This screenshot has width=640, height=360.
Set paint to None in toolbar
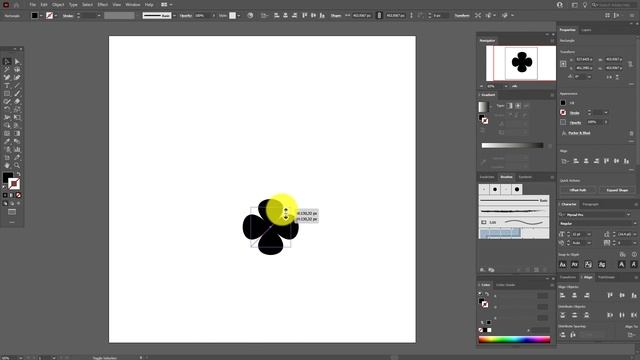(x=18, y=195)
